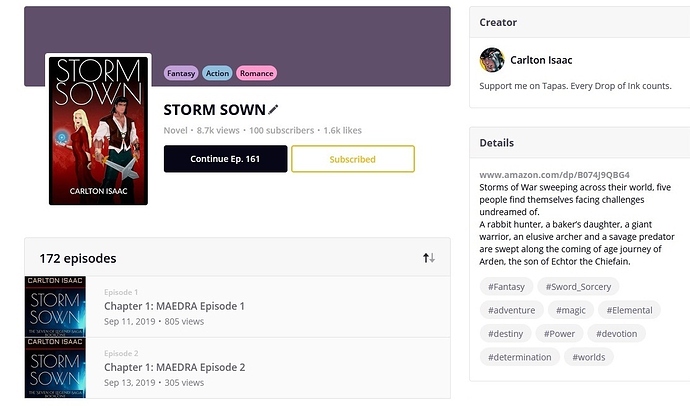Open Episode 1 thumbnail
This screenshot has height=408, width=690.
pyautogui.click(x=55, y=306)
